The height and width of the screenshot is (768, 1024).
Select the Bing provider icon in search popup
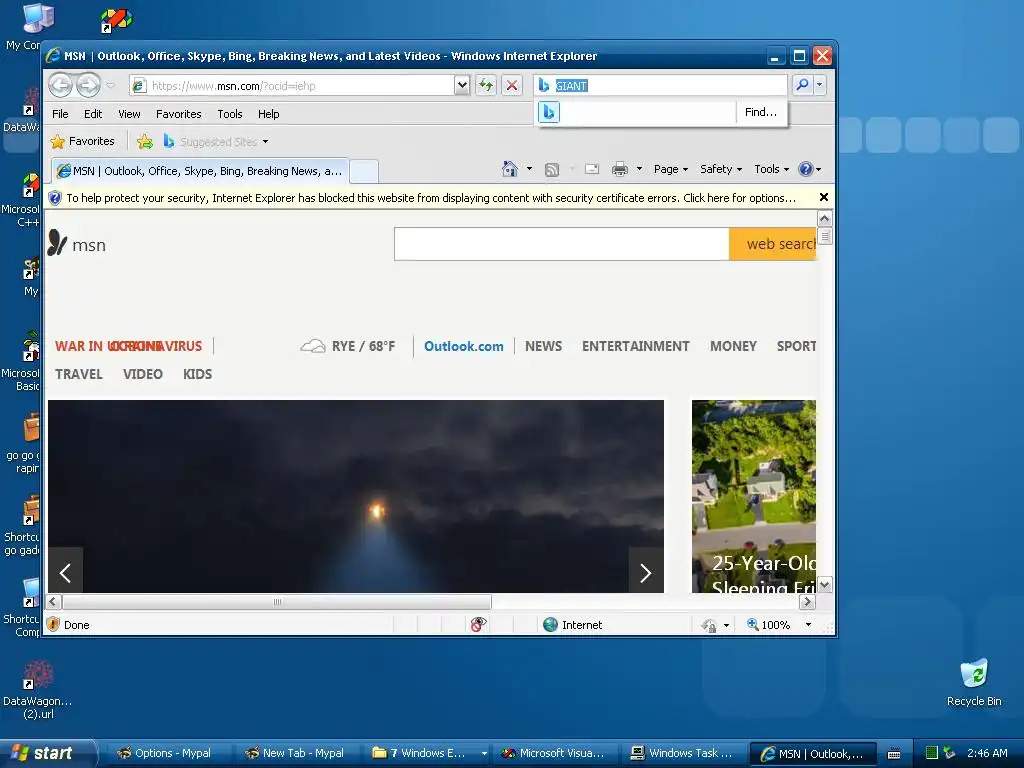click(549, 112)
